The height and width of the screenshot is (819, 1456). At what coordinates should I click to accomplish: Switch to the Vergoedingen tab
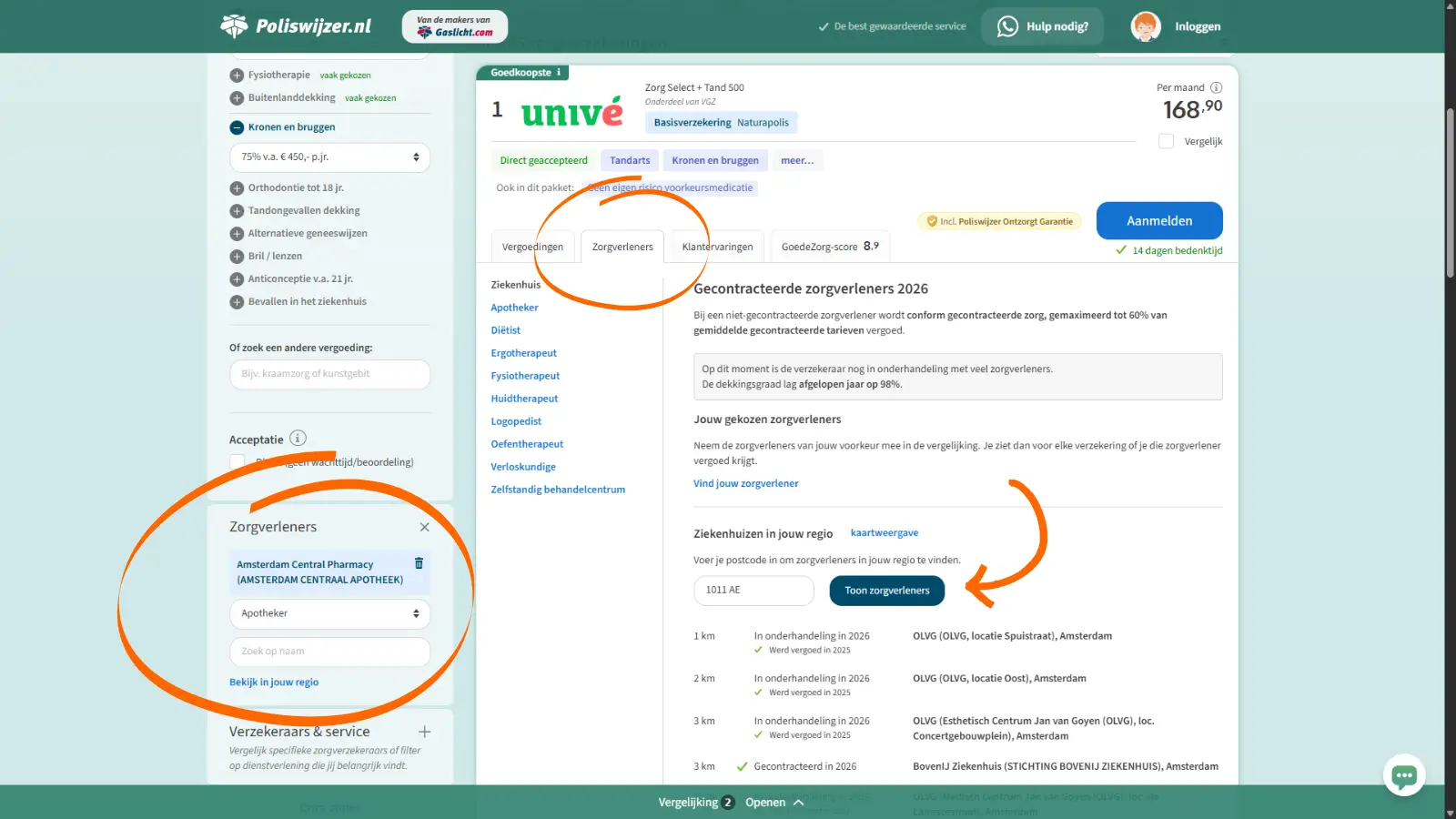[x=532, y=247]
